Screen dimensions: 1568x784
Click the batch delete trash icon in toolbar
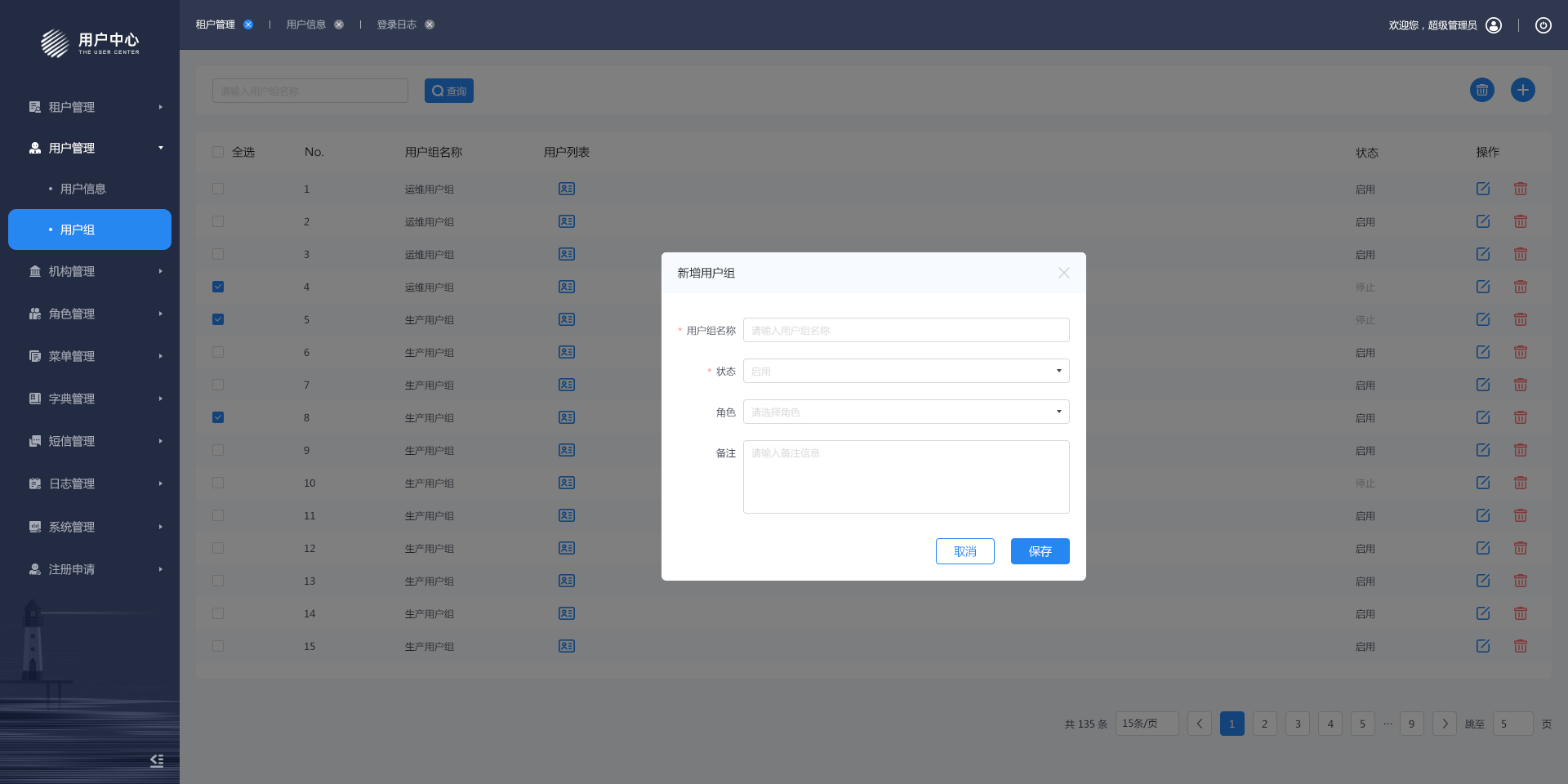1481,90
